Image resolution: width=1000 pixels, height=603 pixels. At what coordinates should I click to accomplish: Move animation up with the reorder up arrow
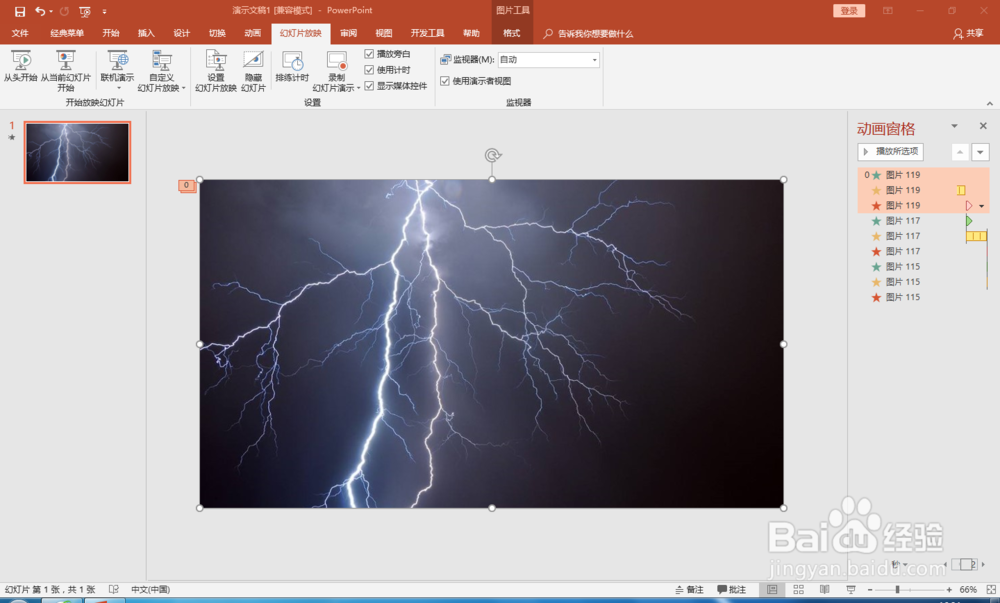(960, 152)
